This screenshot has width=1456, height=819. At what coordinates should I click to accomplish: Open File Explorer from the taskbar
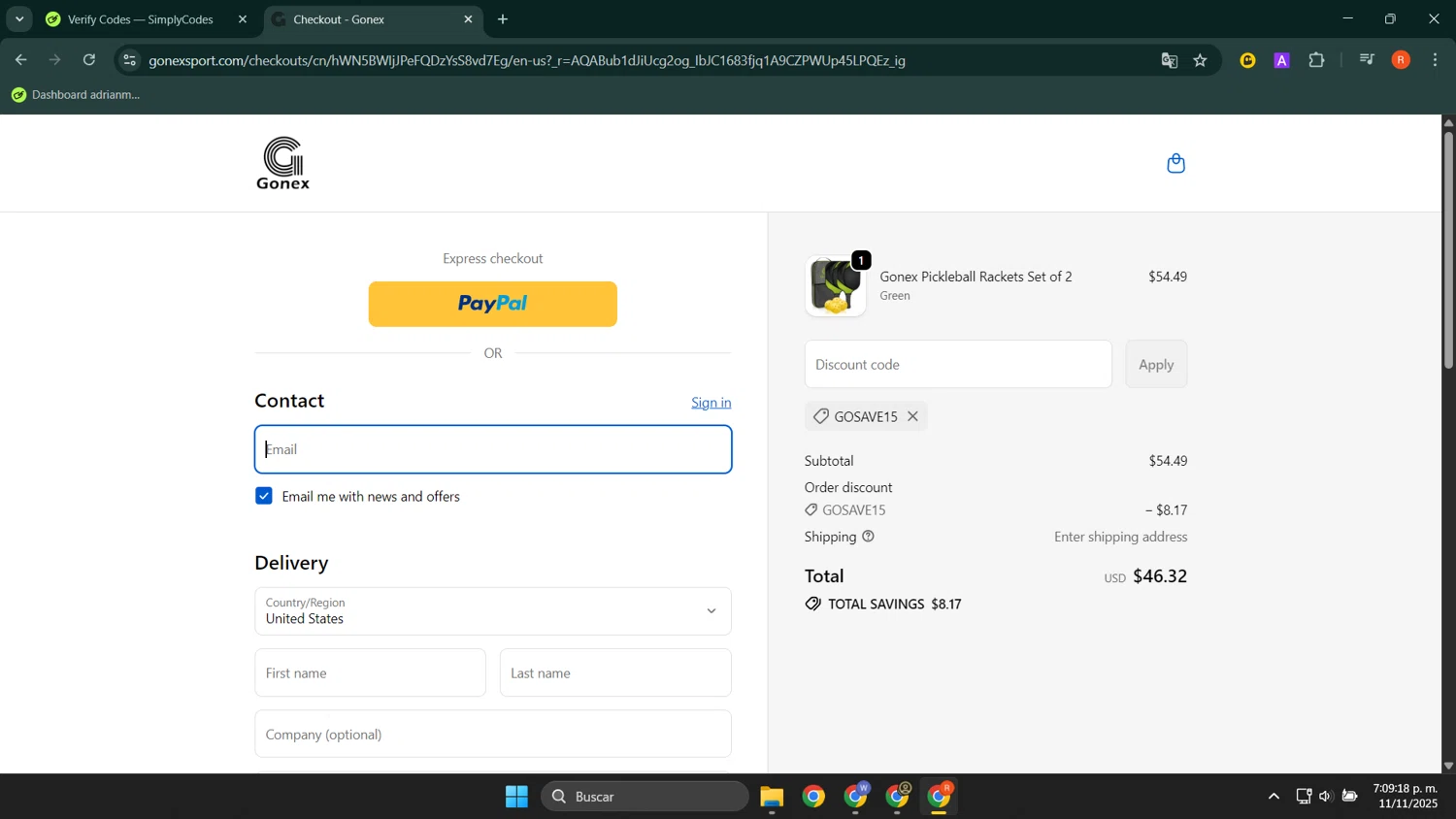(x=772, y=797)
